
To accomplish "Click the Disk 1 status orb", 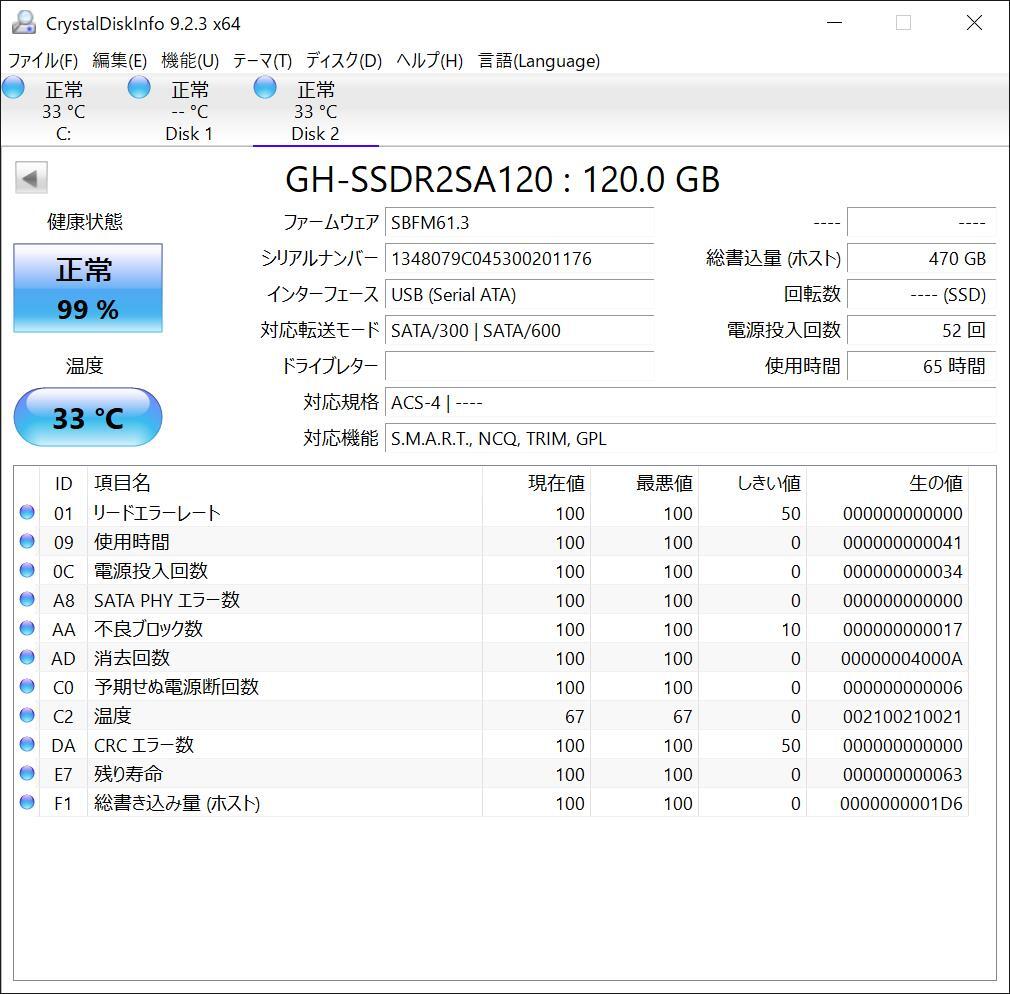I will coord(139,88).
